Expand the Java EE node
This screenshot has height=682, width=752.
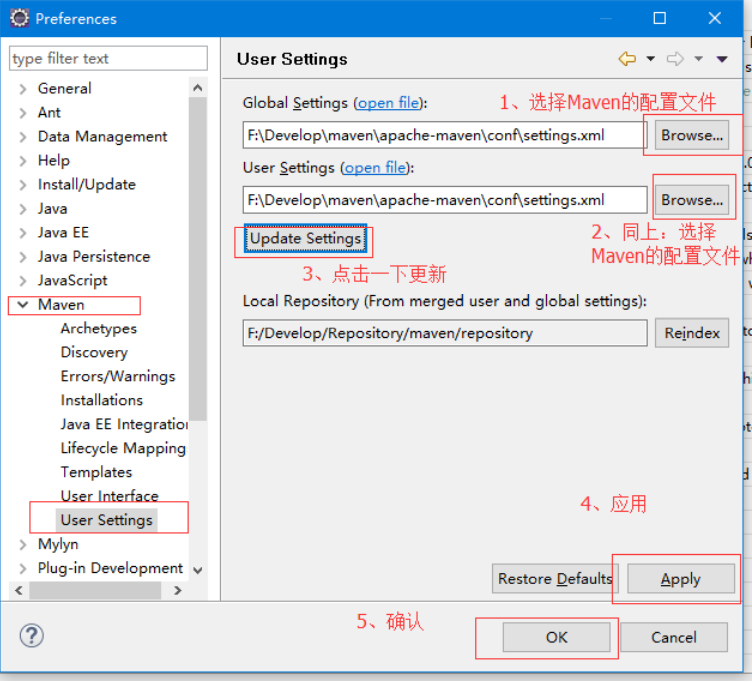tap(23, 233)
